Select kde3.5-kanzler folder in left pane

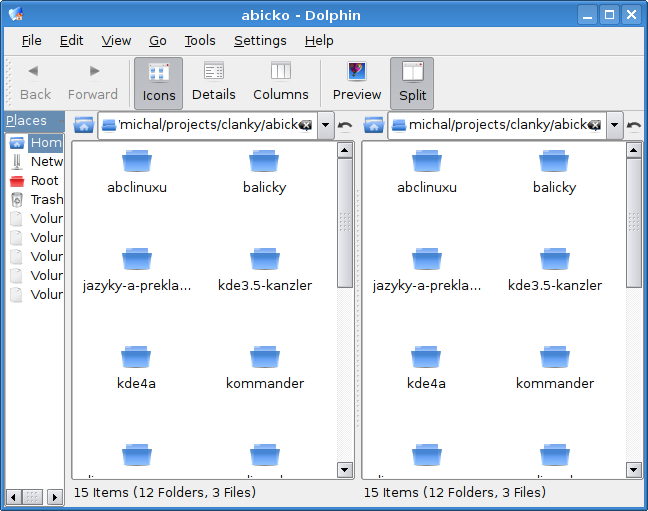click(x=264, y=270)
